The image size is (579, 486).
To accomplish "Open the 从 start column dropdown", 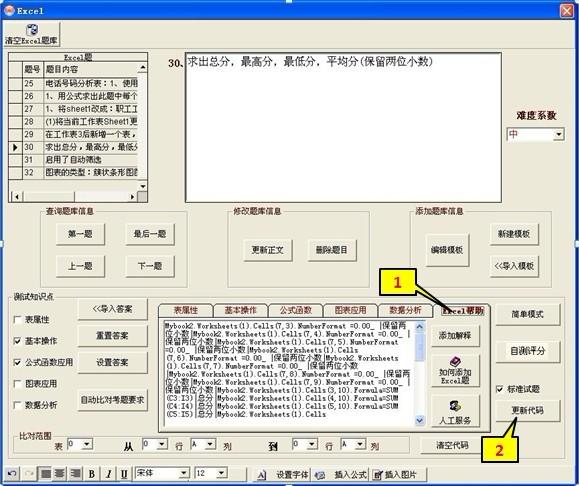I will click(210, 444).
